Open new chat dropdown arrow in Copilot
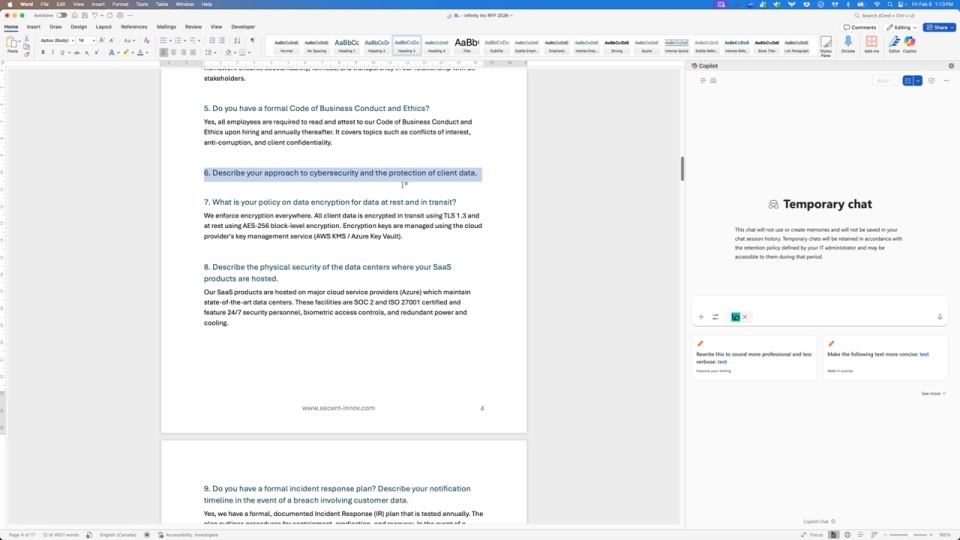 (x=918, y=81)
